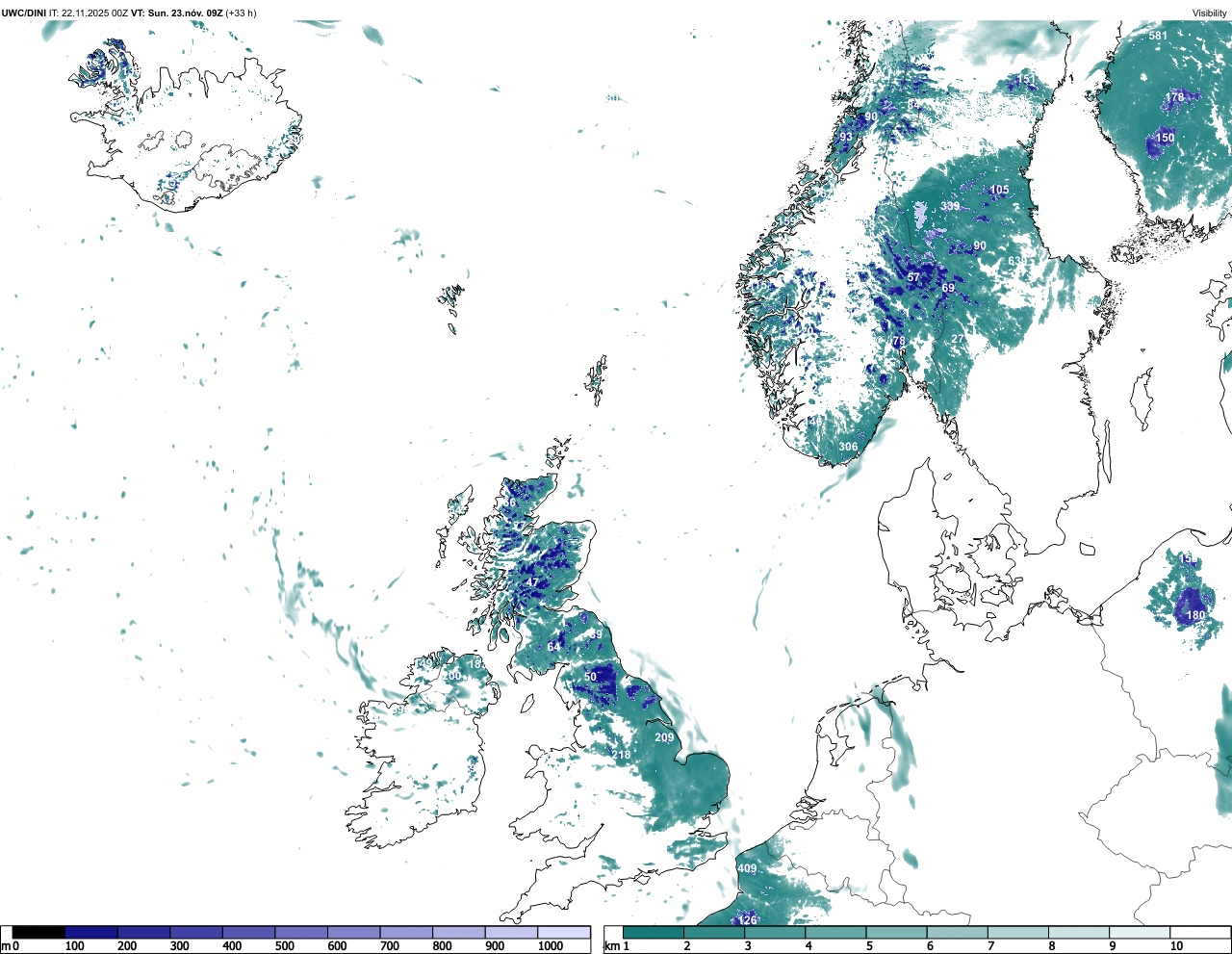Click the '209' value near England's east coast
Image resolution: width=1232 pixels, height=954 pixels.
(664, 737)
